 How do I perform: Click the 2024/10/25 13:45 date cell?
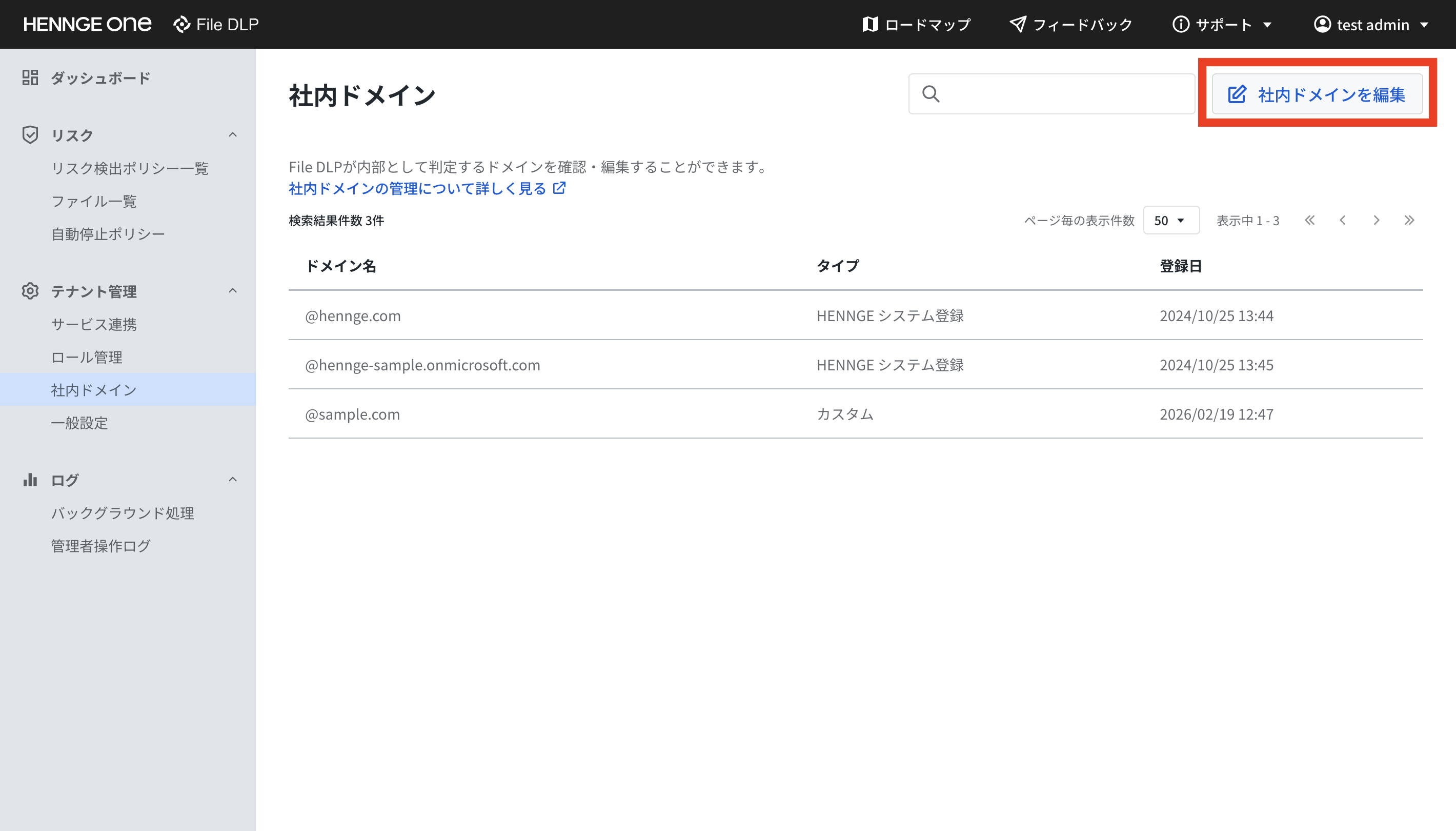tap(1217, 365)
